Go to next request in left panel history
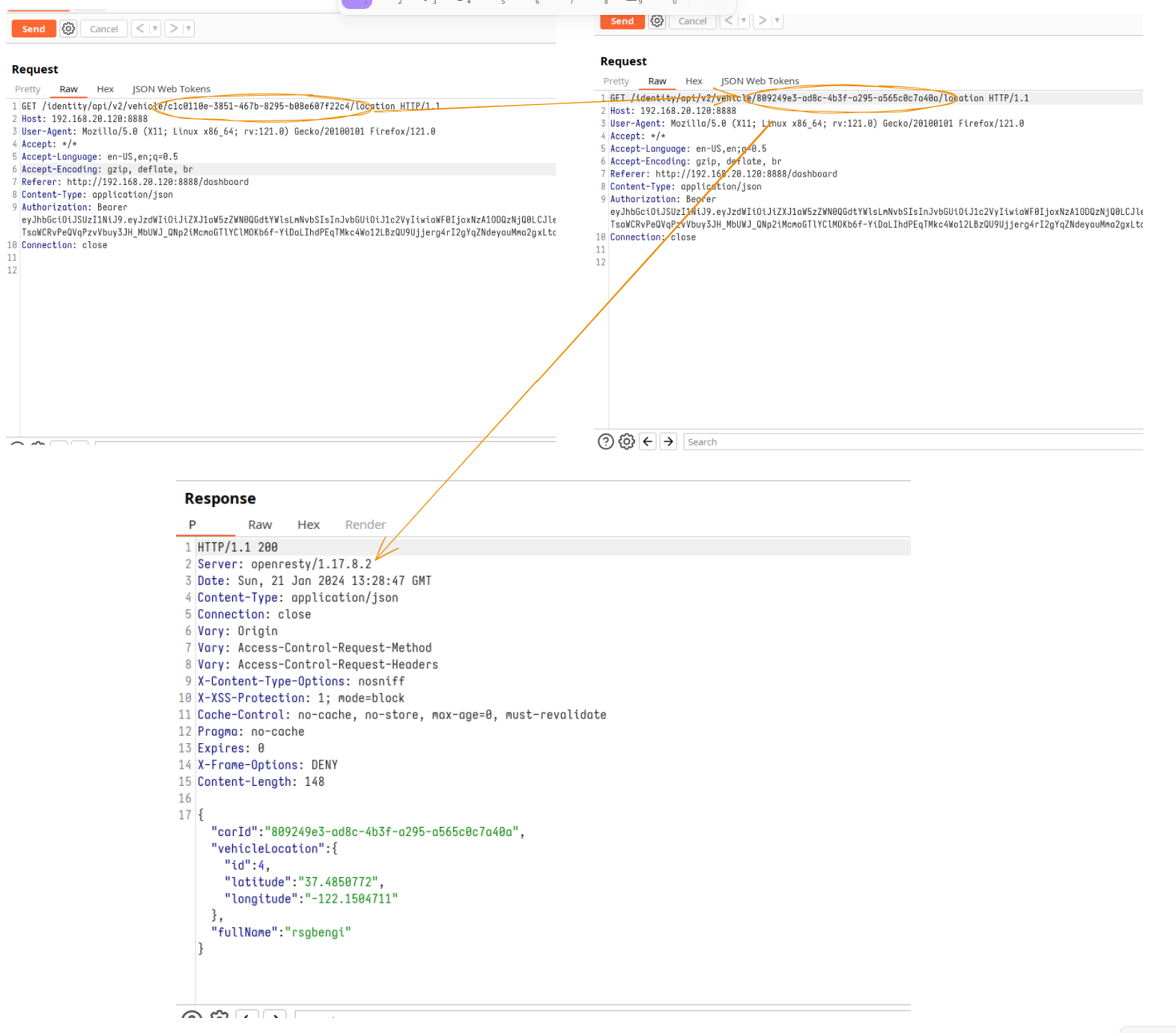The image size is (1176, 1033). pyautogui.click(x=174, y=28)
